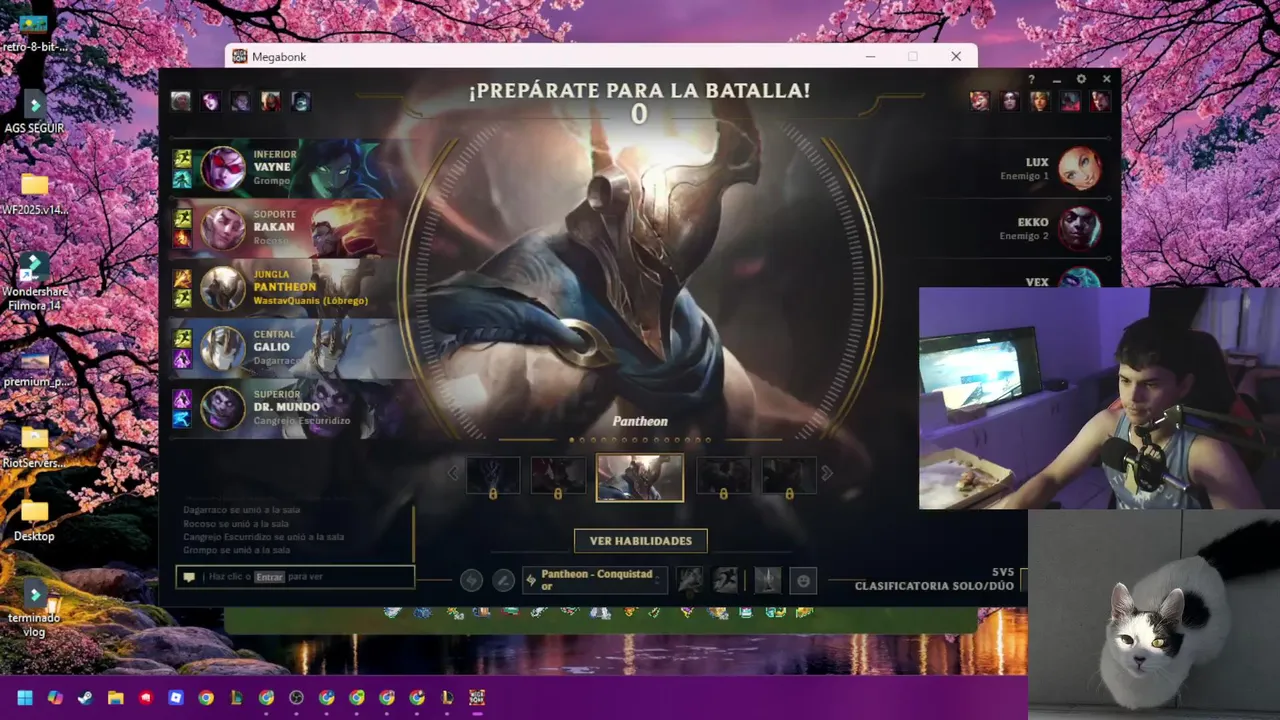Click Vayne's champion portrait in team list
This screenshot has height=720, width=1280.
(222, 168)
